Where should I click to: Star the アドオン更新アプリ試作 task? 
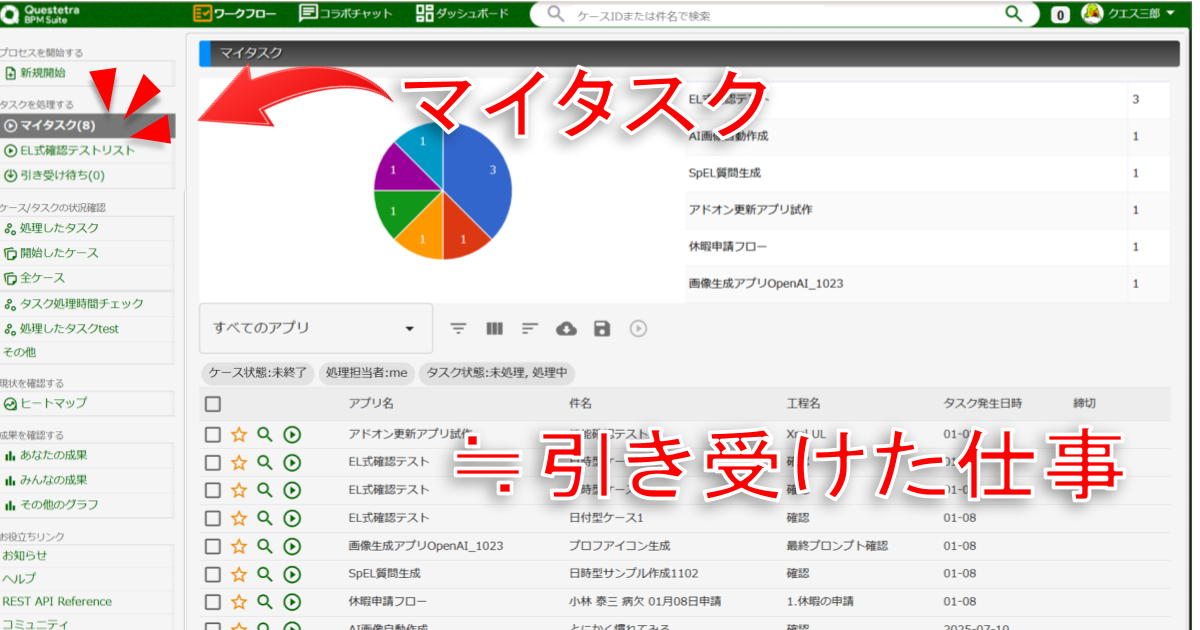point(239,434)
